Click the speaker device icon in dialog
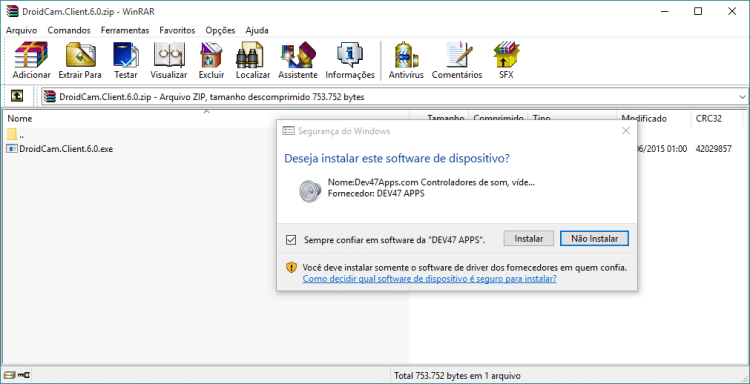Screen dimensions: 750x384 click(310, 190)
